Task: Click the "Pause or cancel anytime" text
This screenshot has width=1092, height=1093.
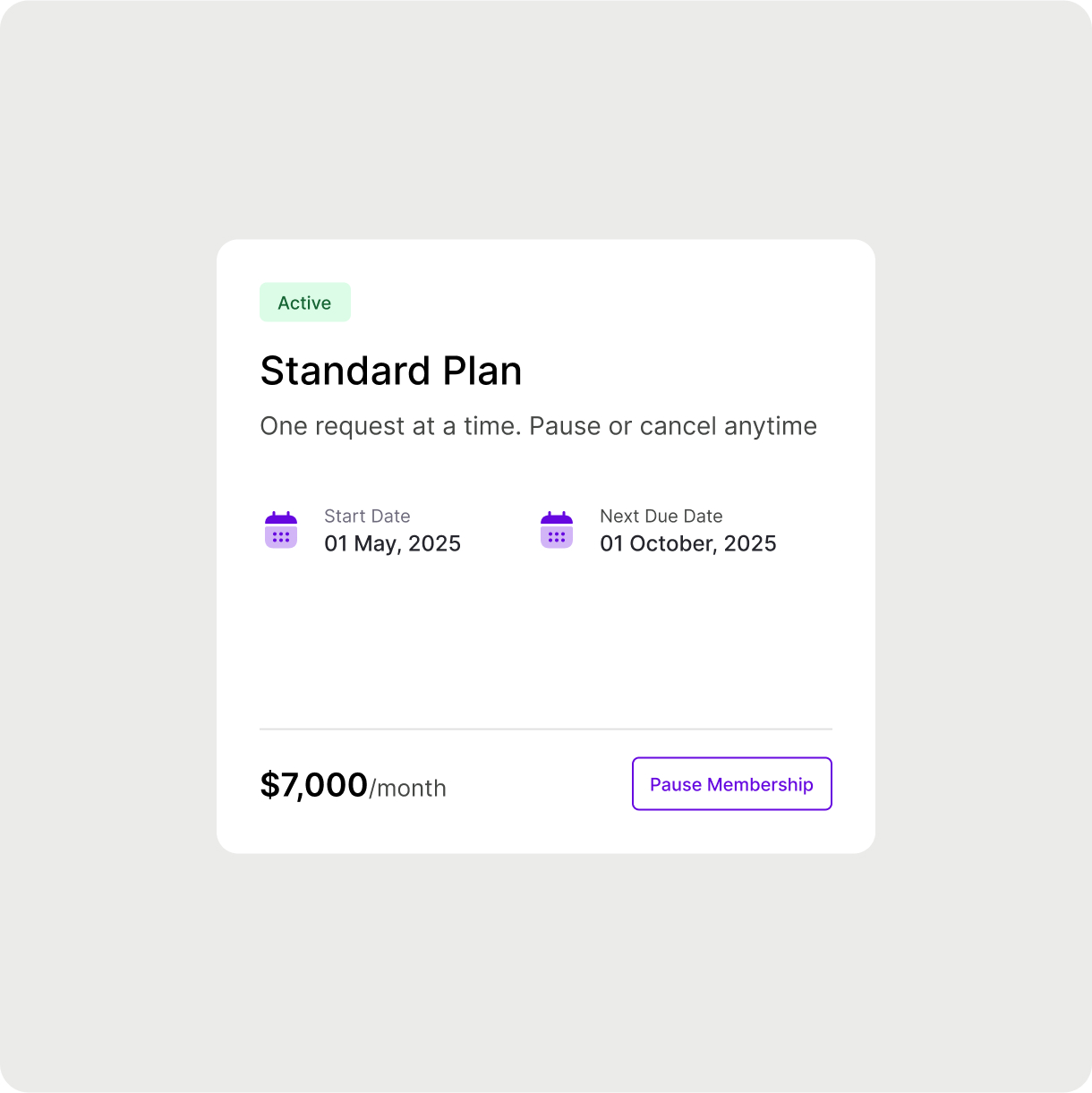Action: pos(673,426)
